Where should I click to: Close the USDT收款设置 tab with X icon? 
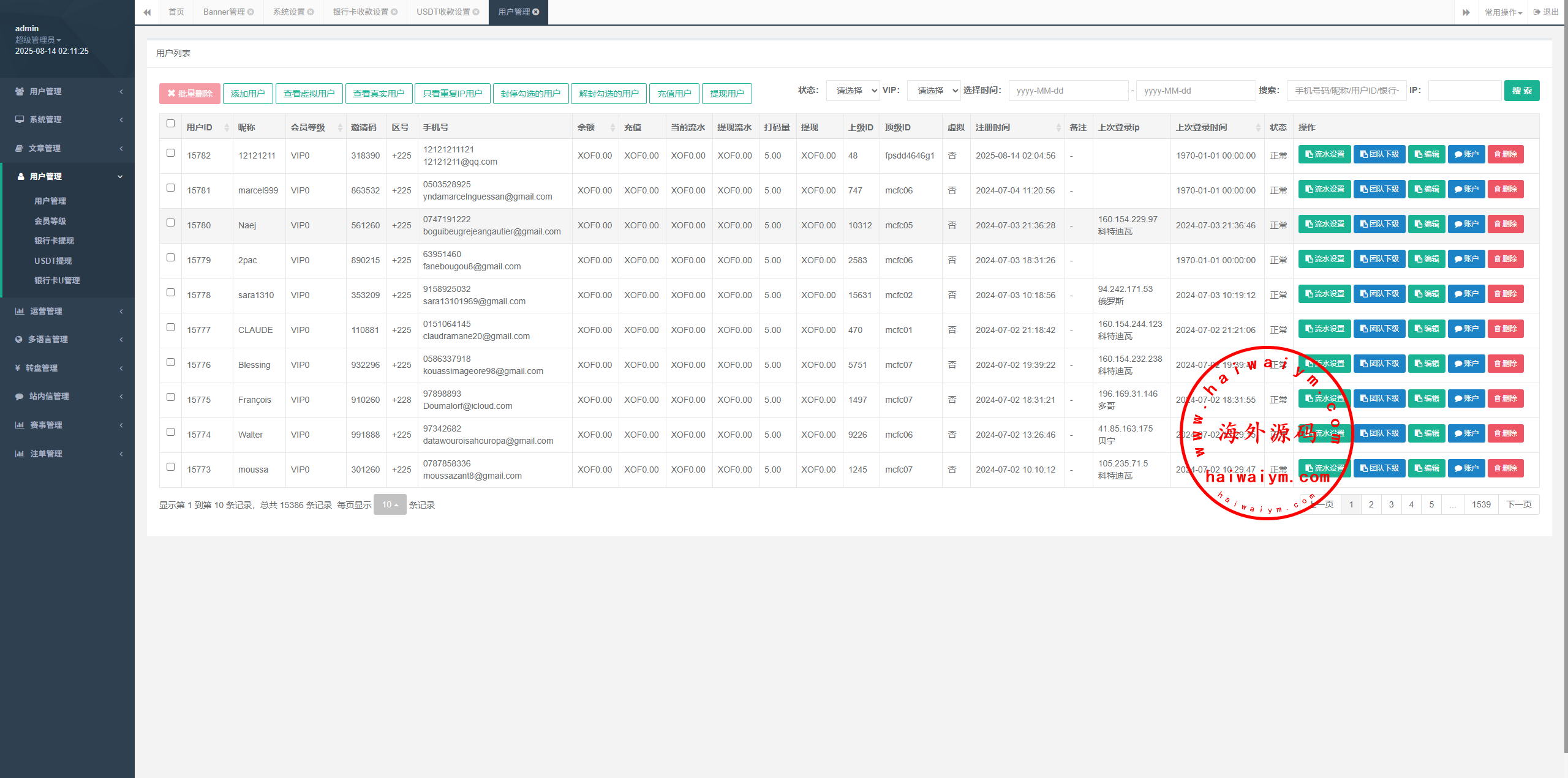(x=476, y=12)
